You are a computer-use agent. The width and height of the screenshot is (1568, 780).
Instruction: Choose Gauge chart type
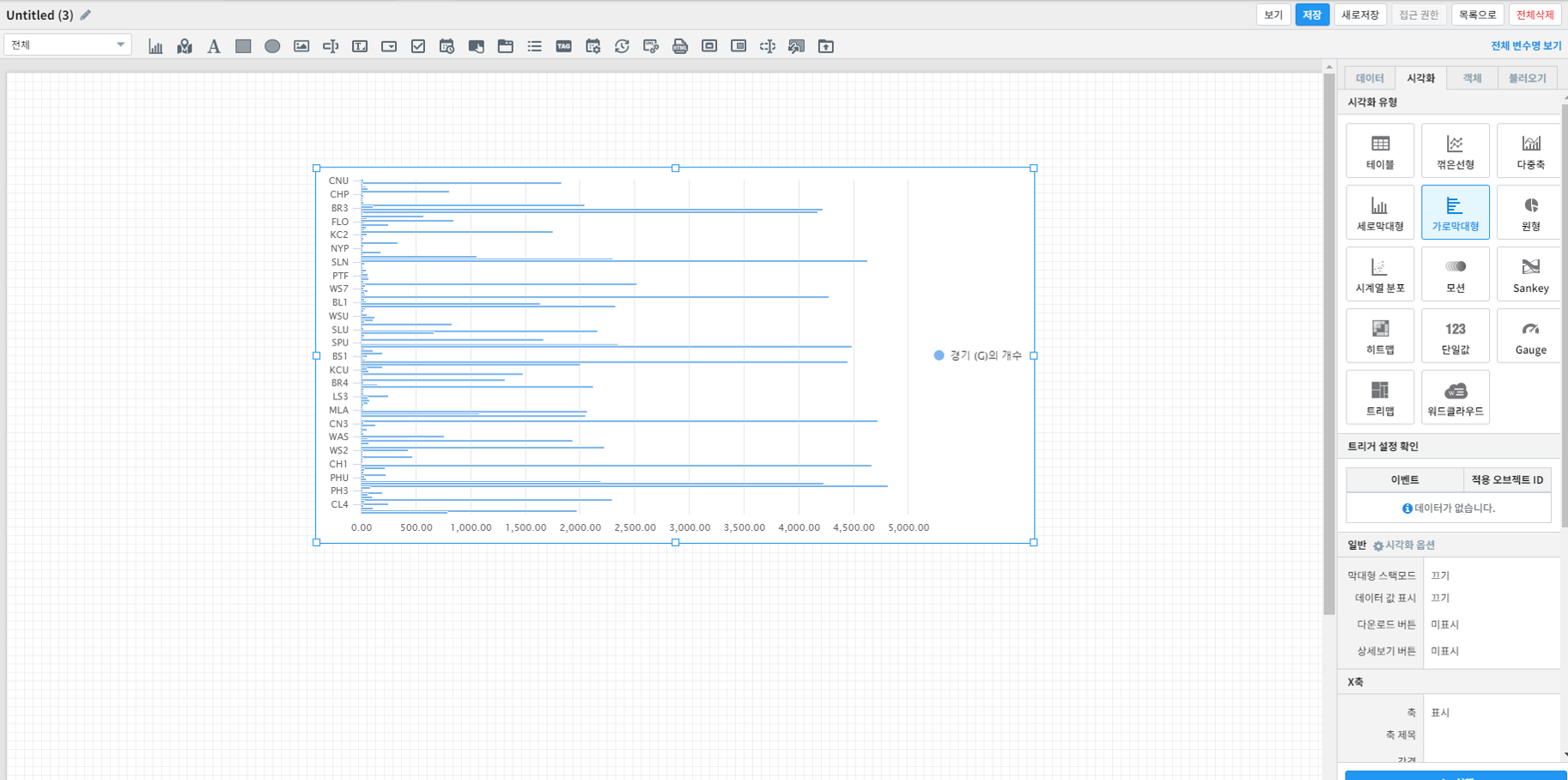pyautogui.click(x=1530, y=336)
